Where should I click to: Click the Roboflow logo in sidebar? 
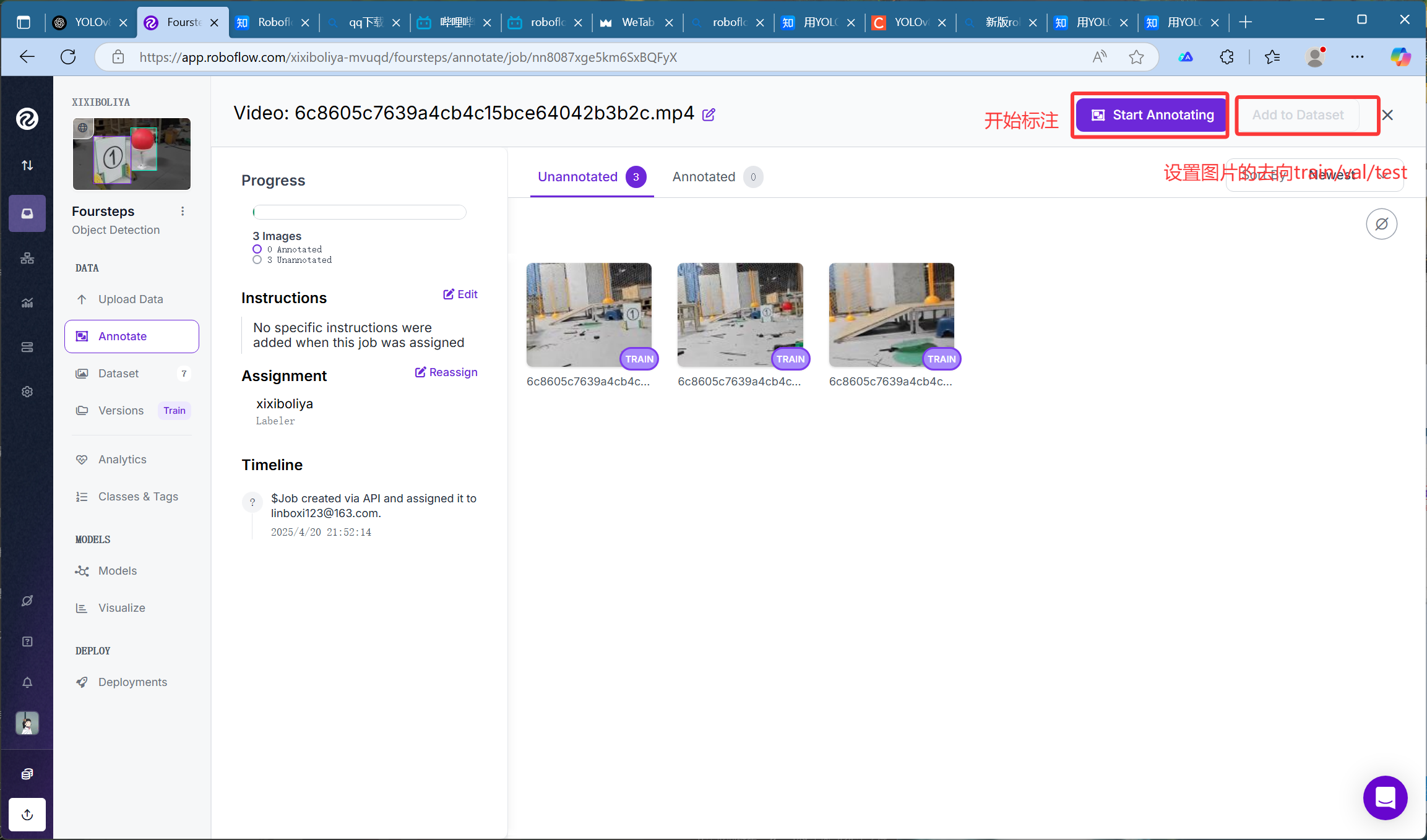(x=27, y=119)
